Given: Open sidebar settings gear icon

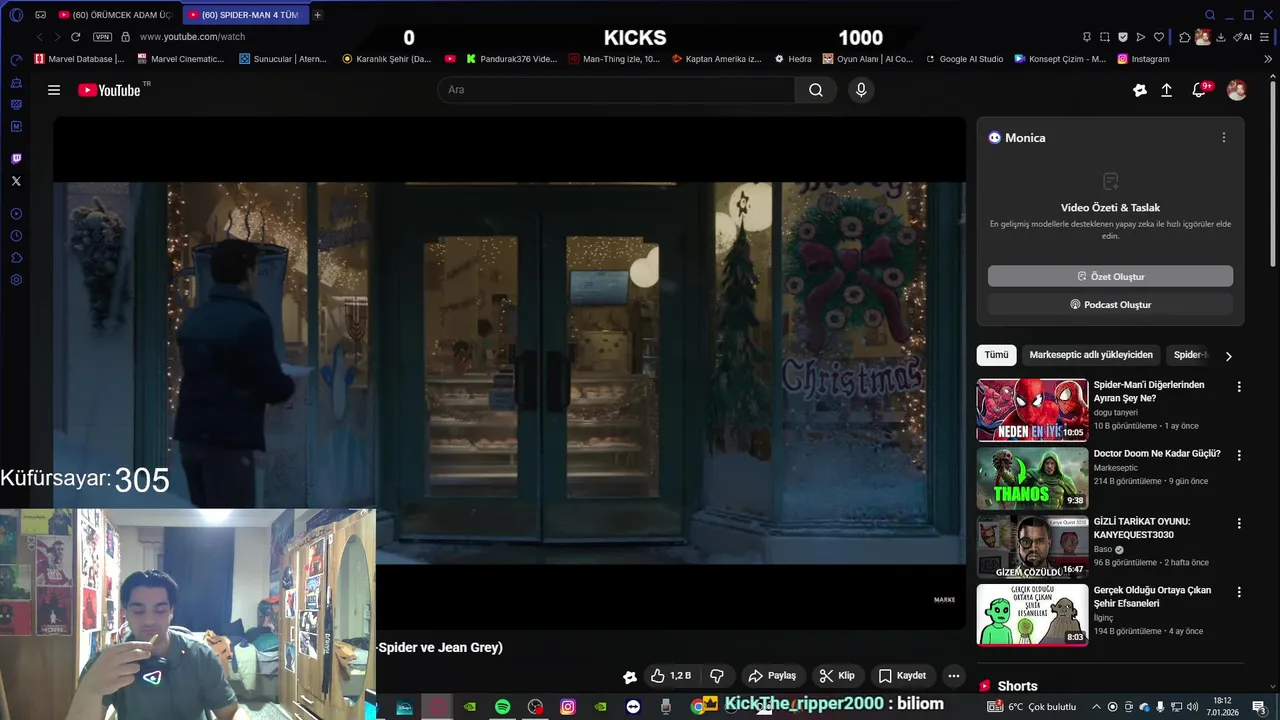Looking at the screenshot, I should click(x=16, y=280).
